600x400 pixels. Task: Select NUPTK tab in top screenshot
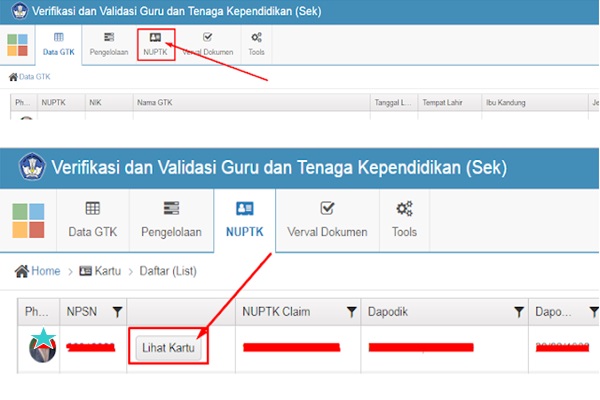(155, 45)
